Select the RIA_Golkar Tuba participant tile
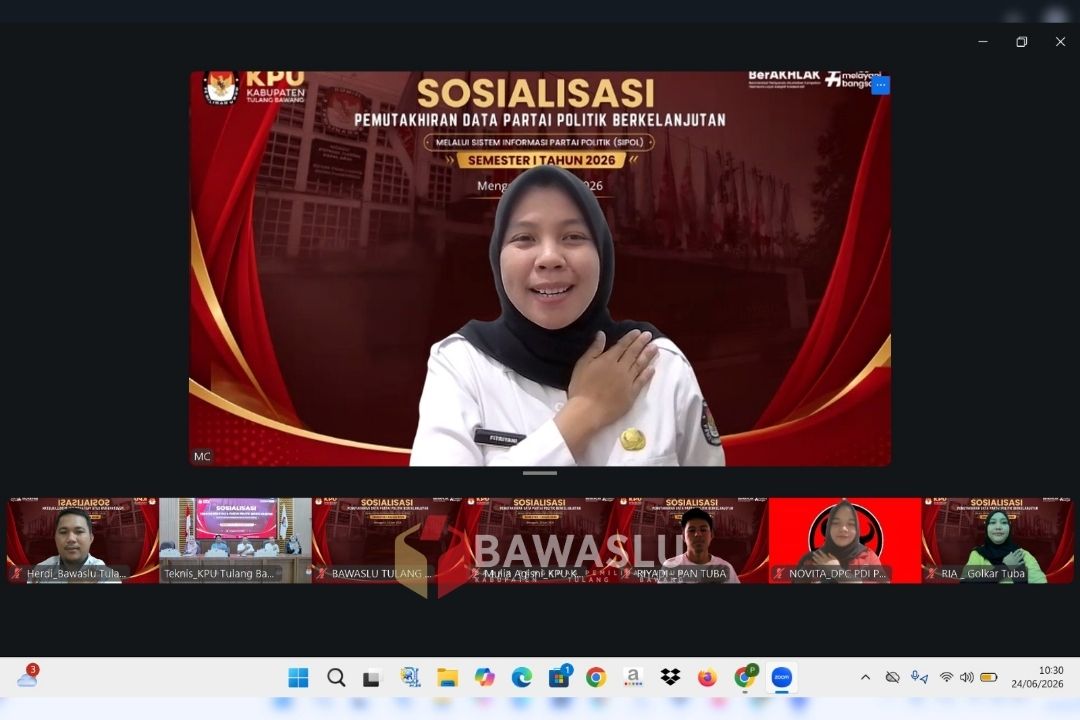 pyautogui.click(x=997, y=541)
